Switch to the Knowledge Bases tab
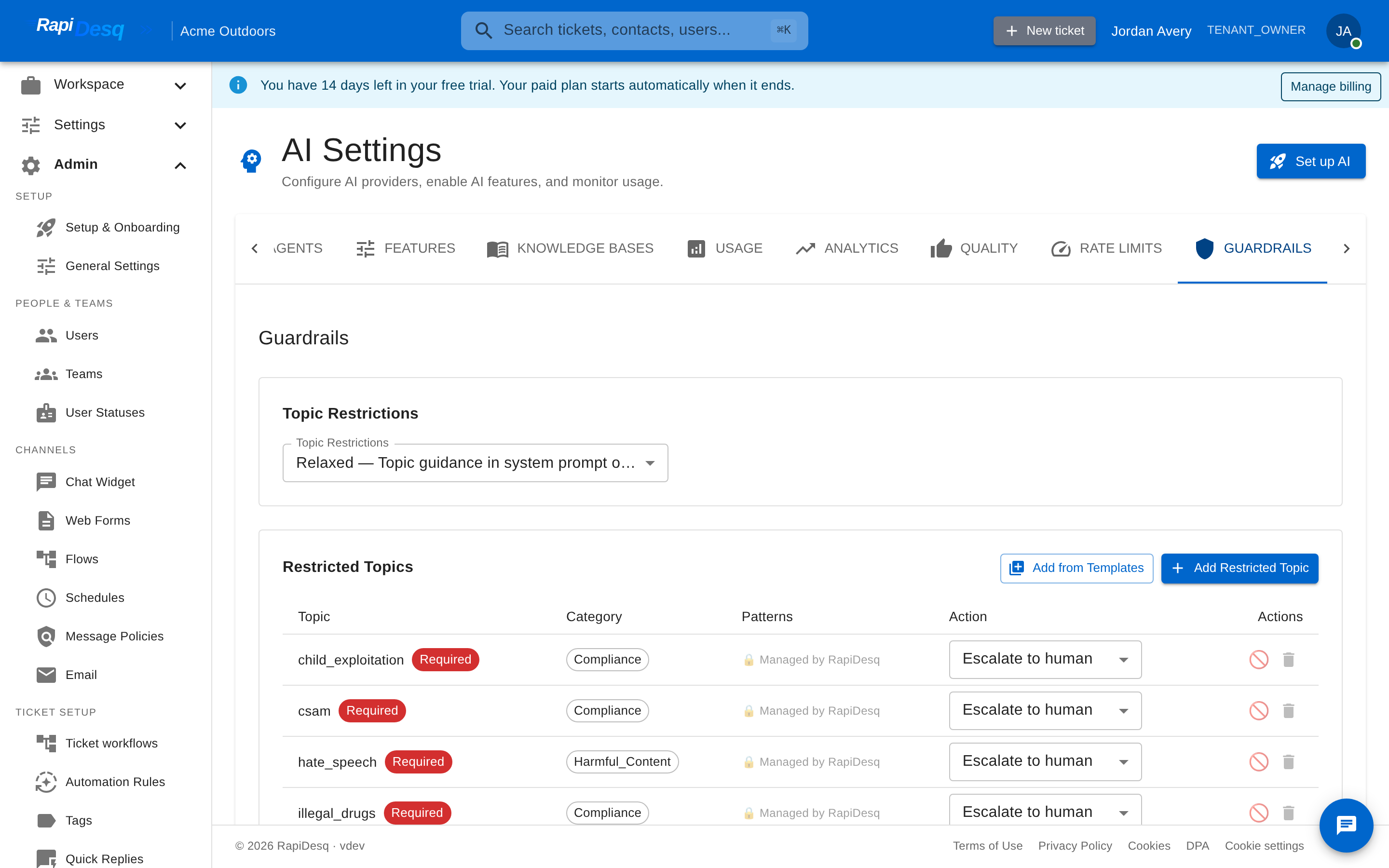 point(570,248)
